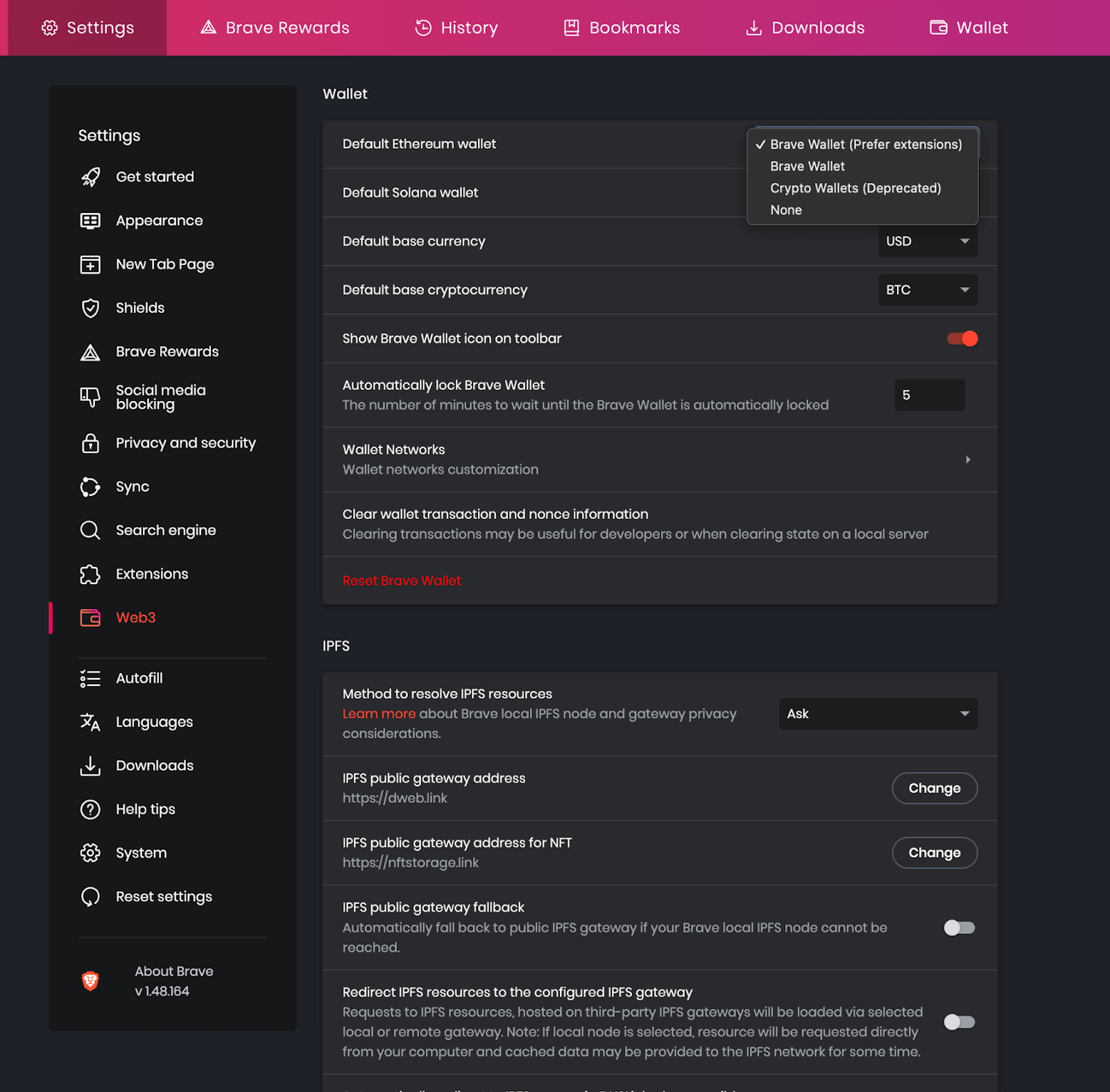Open the Default base cryptocurrency dropdown
The height and width of the screenshot is (1092, 1110).
click(x=928, y=289)
